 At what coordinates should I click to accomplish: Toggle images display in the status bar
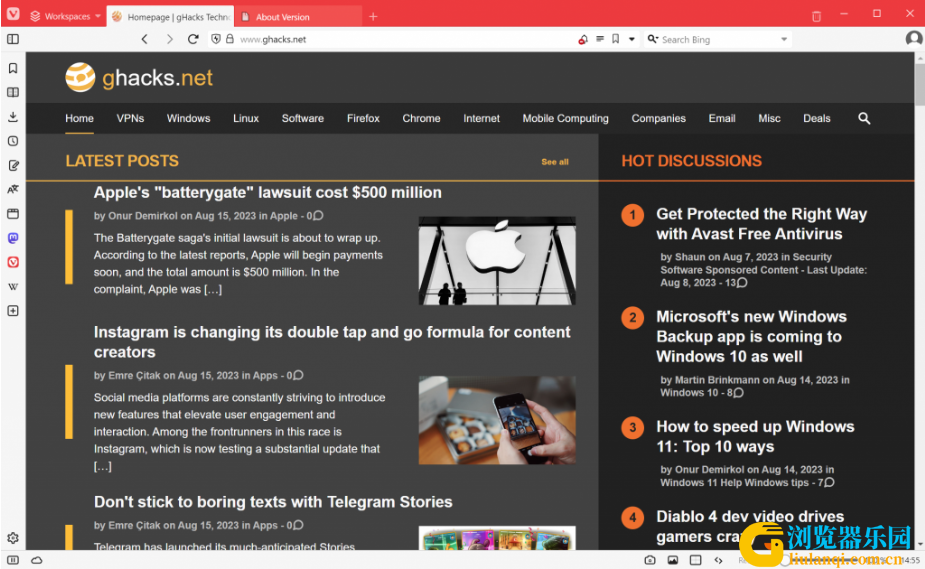click(x=673, y=560)
